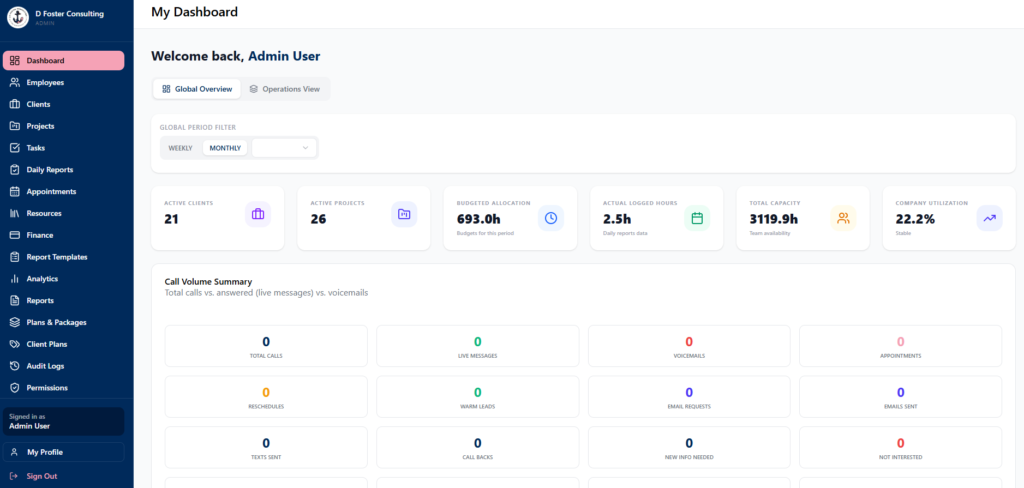This screenshot has width=1024, height=488.
Task: Open the Analytics menu item
Action: point(63,279)
